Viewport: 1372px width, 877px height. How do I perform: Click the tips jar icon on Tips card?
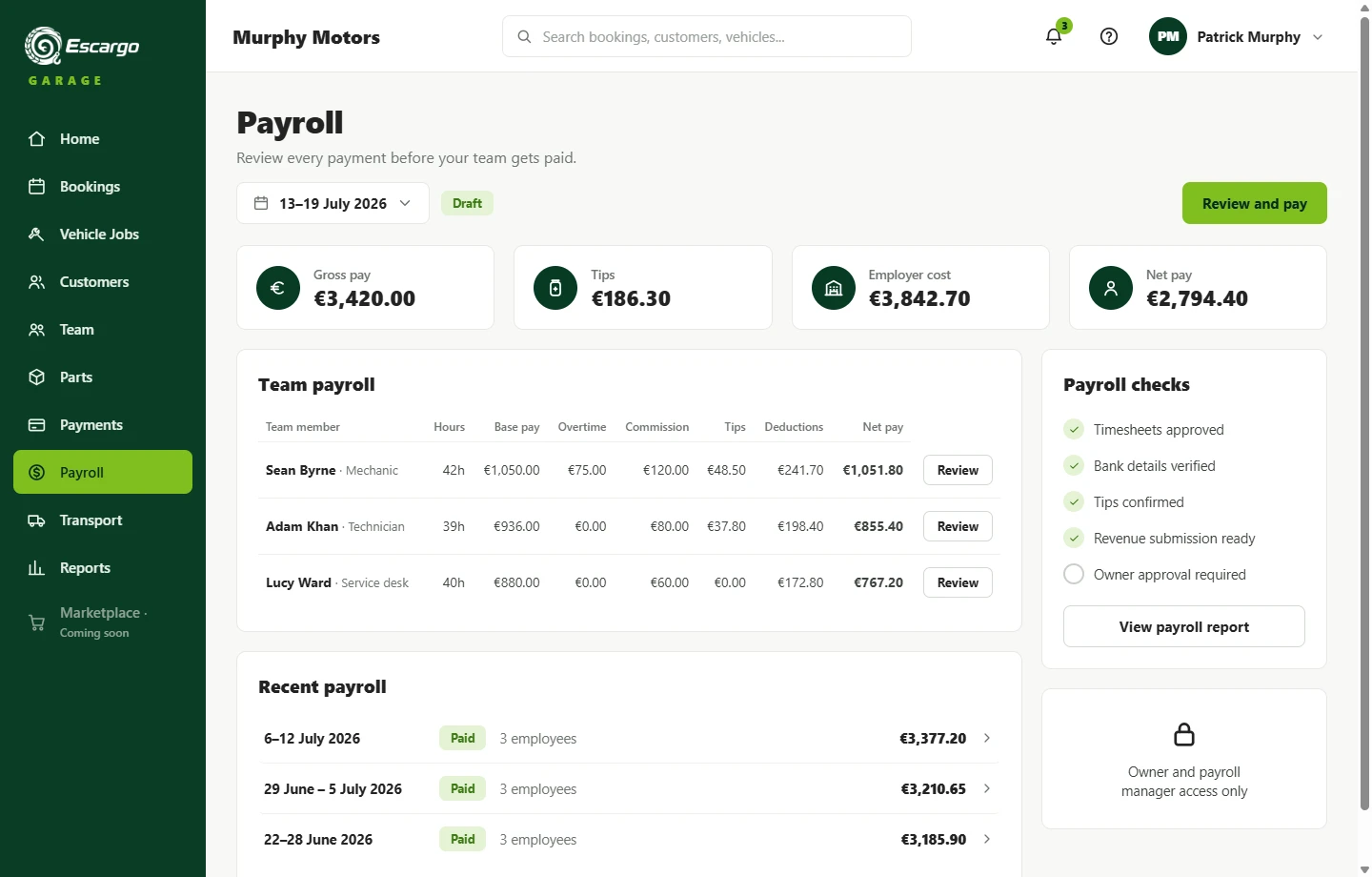point(555,288)
